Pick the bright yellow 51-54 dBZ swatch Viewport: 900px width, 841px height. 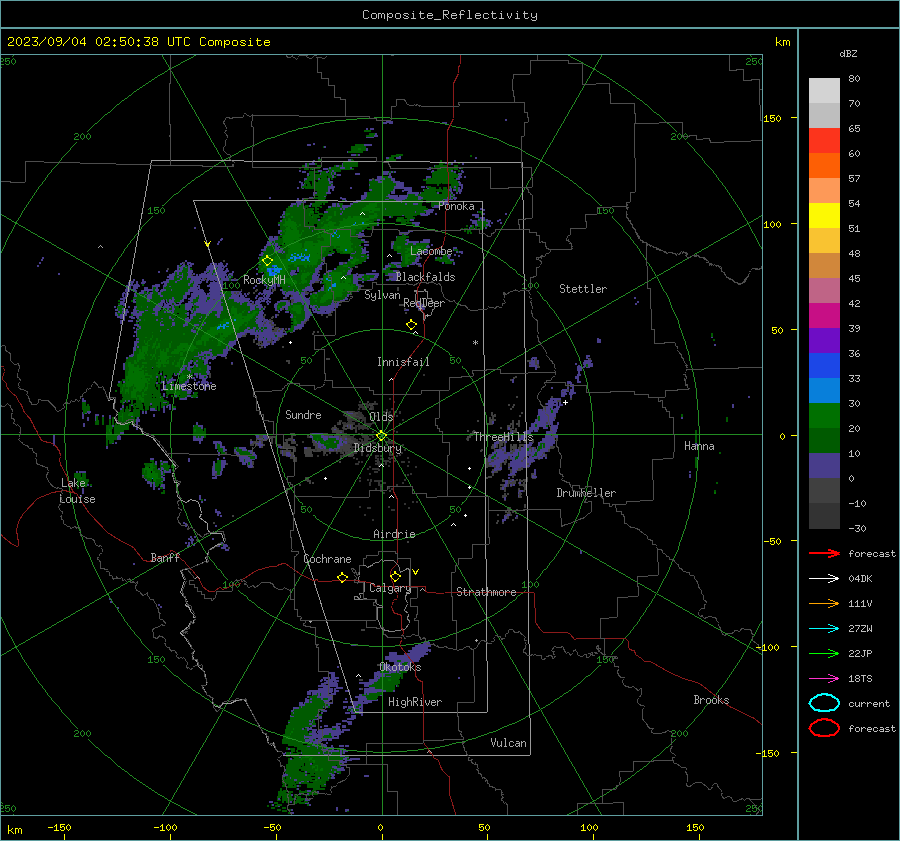coord(824,215)
